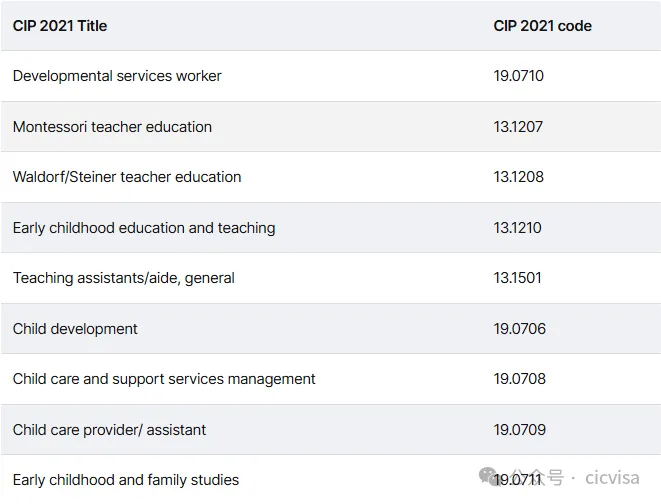Select code 13.1207
The width and height of the screenshot is (661, 504).
click(x=518, y=127)
